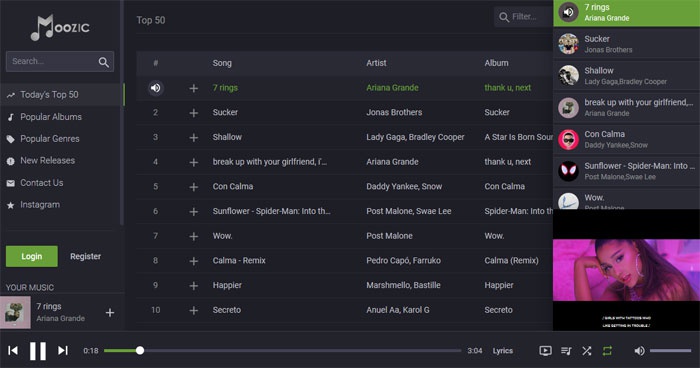Open album Calma (Remix)
The width and height of the screenshot is (700, 368).
[512, 260]
